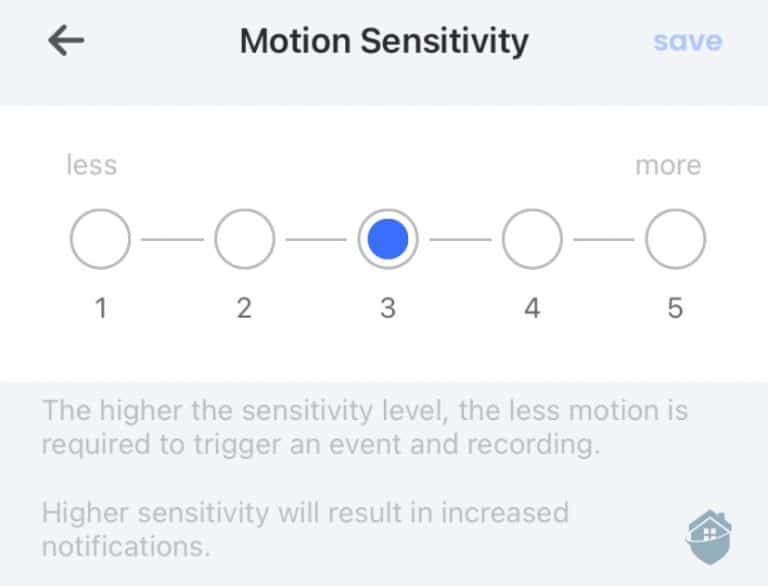Tap the number 4 label
768x586 pixels.
(x=531, y=308)
